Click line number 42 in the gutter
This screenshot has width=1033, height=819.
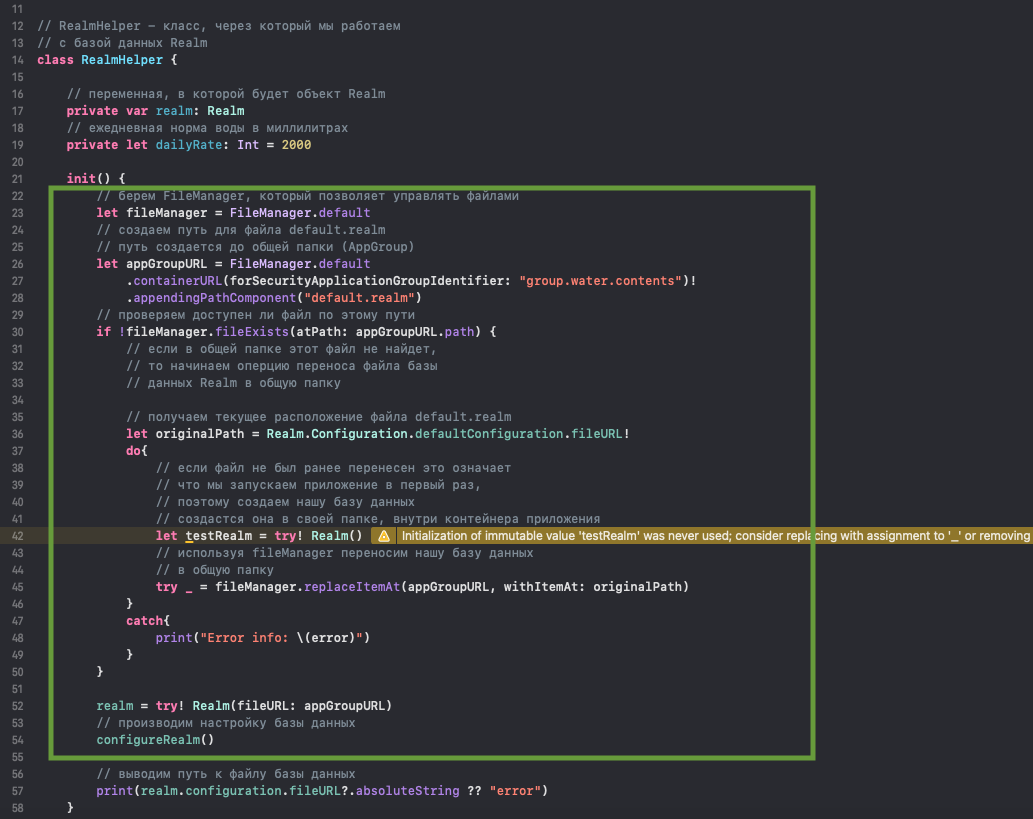point(17,536)
